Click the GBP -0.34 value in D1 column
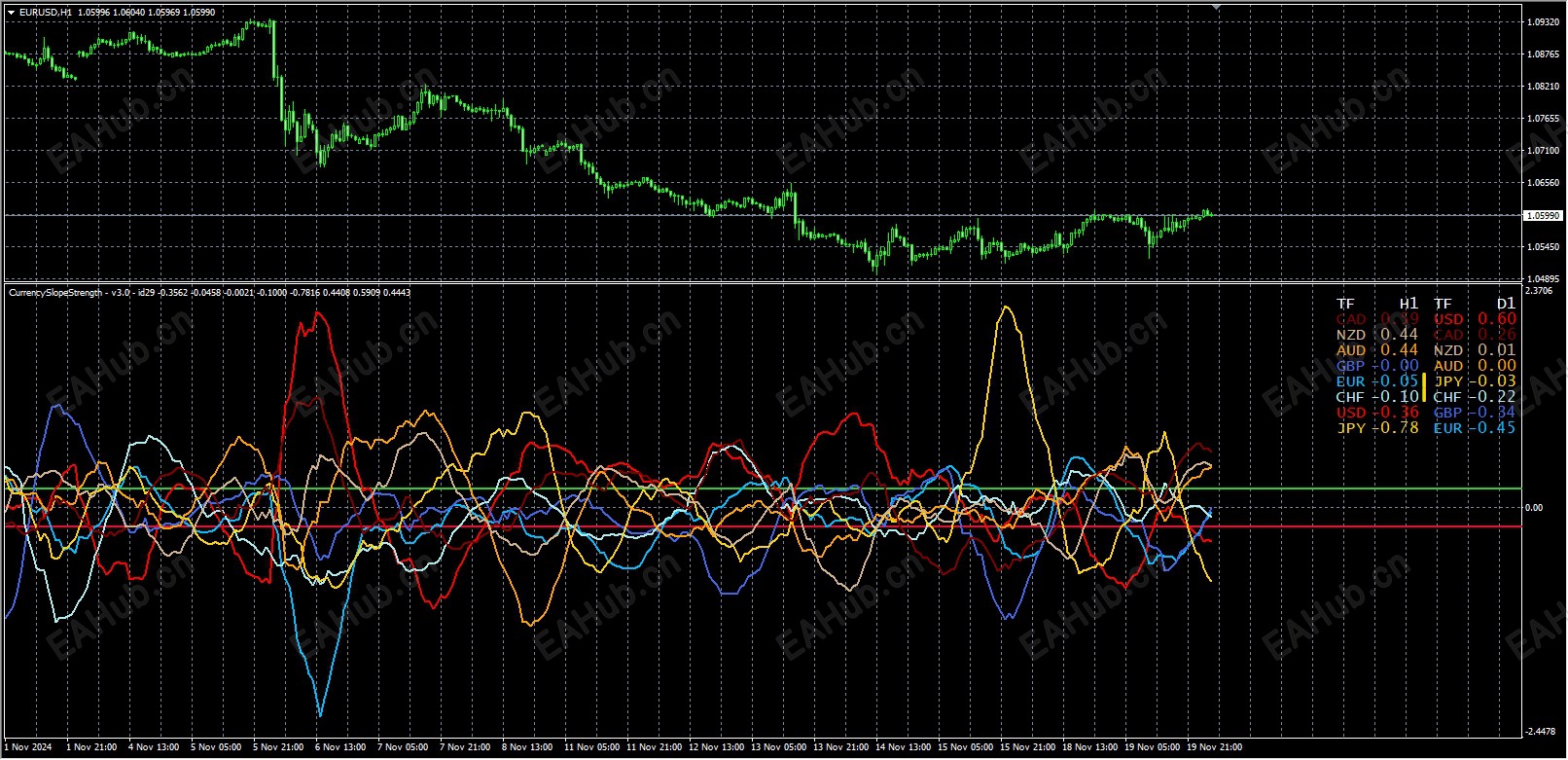This screenshot has height=760, width=1568. click(x=1475, y=413)
